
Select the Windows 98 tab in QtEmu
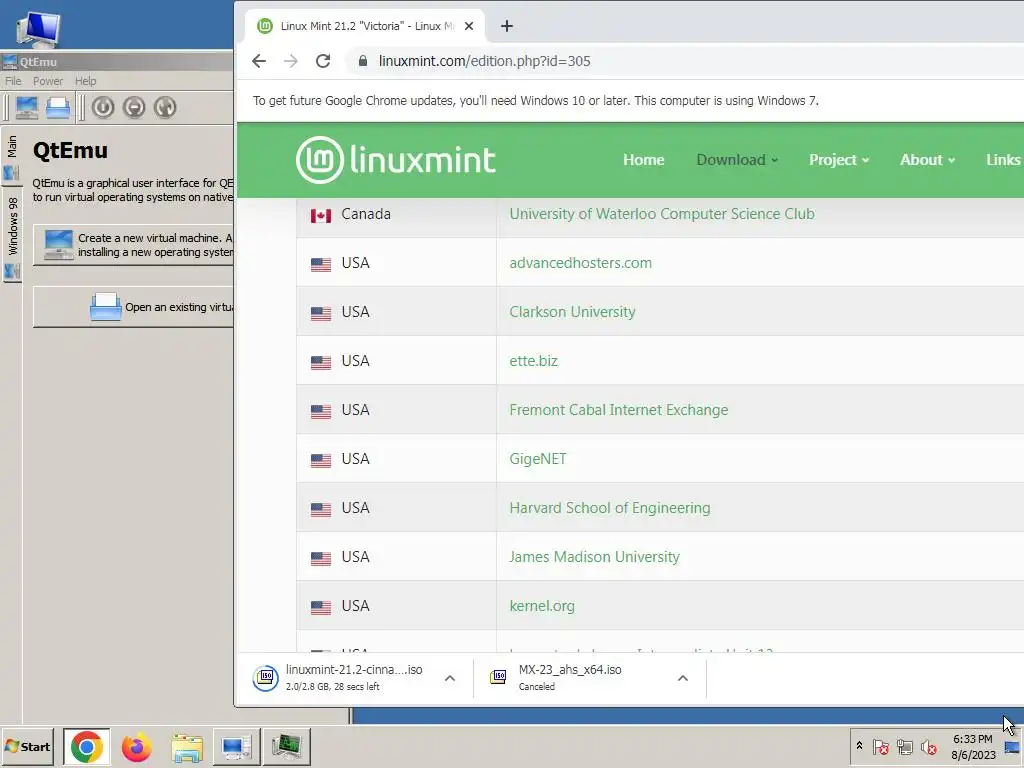point(12,235)
